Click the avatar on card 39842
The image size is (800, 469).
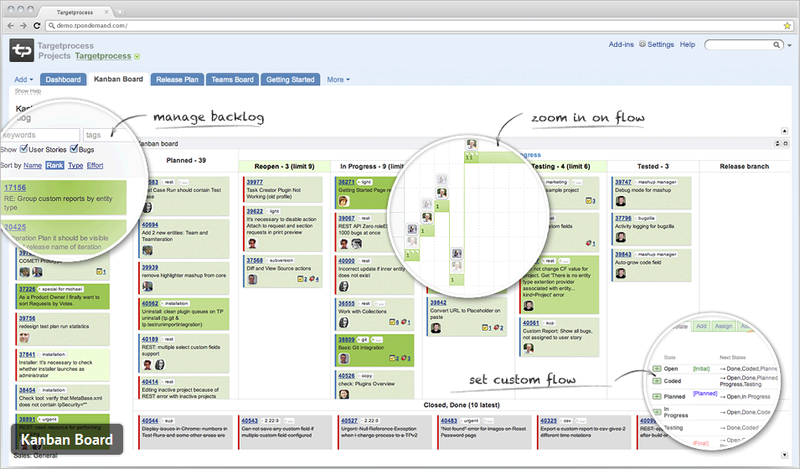click(x=436, y=328)
